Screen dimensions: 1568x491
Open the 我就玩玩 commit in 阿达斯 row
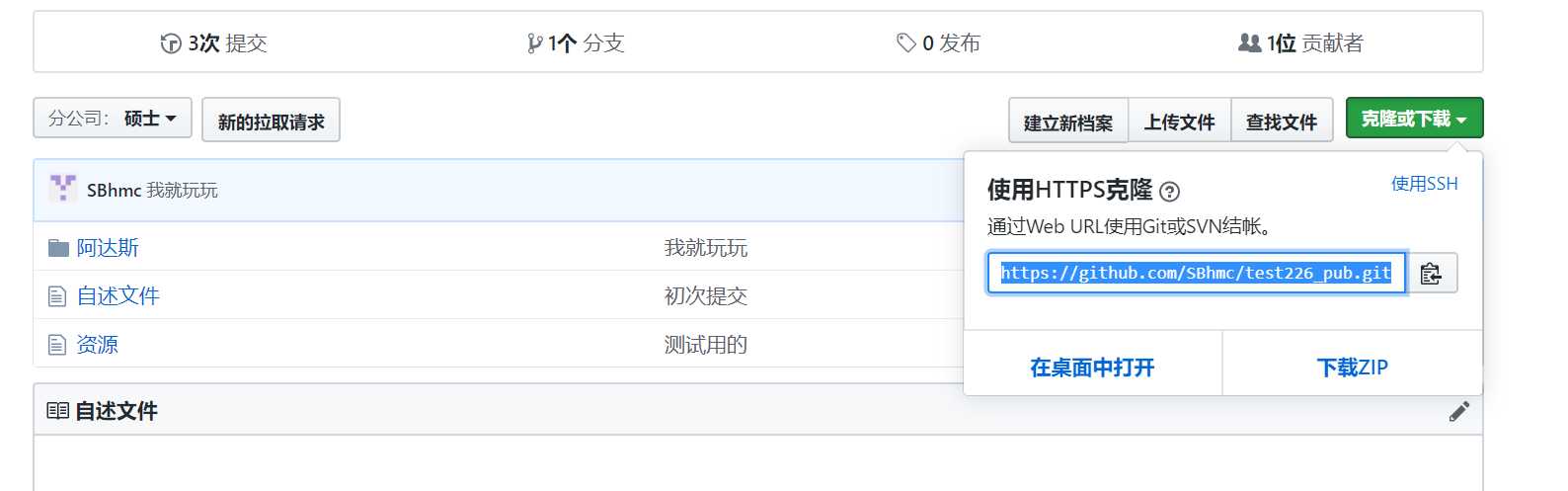point(706,248)
